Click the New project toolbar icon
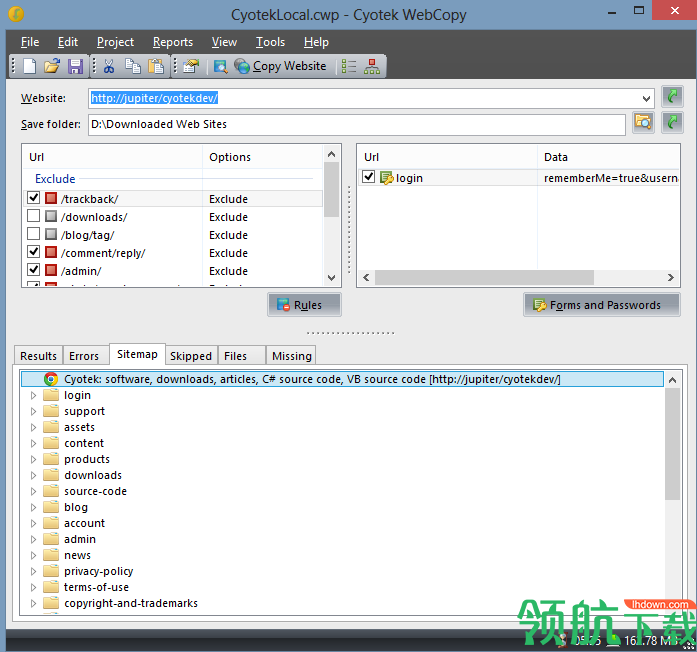Image resolution: width=697 pixels, height=652 pixels. (x=29, y=66)
